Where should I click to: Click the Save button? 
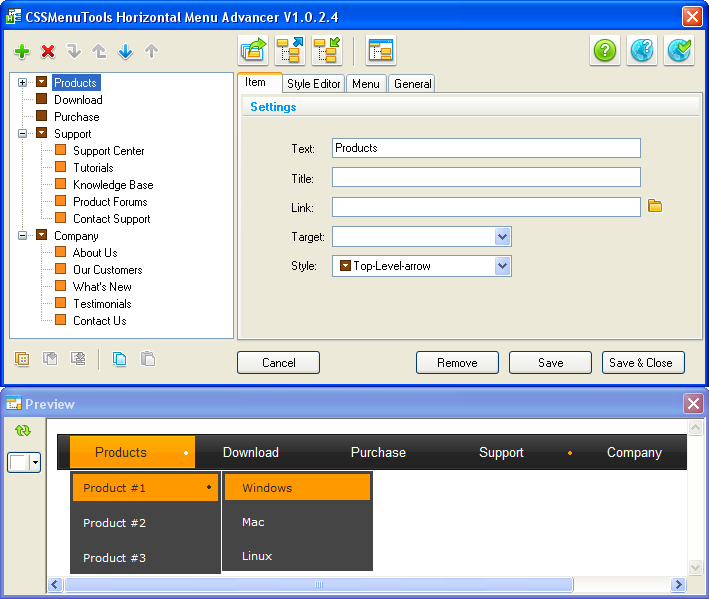(550, 363)
